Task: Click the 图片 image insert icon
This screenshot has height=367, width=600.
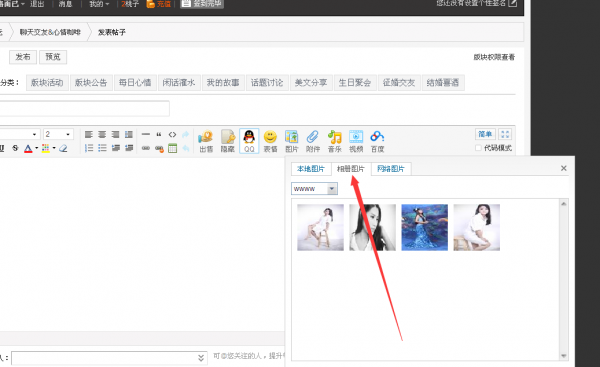Action: tap(292, 141)
